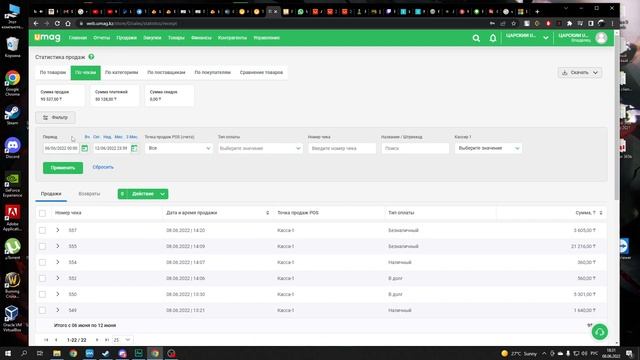Image resolution: width=640 pixels, height=360 pixels.
Task: Open GeForce Experience desktop shortcut
Action: 12,184
